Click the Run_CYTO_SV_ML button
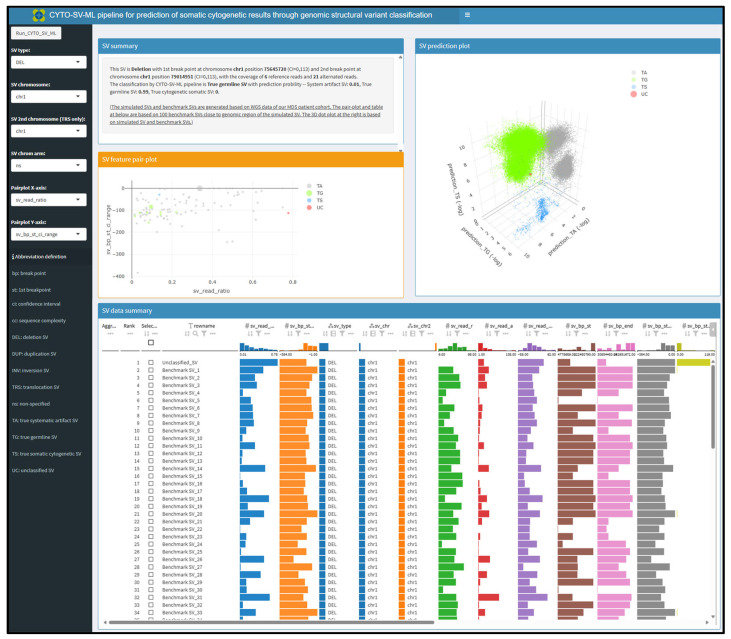 (x=36, y=33)
